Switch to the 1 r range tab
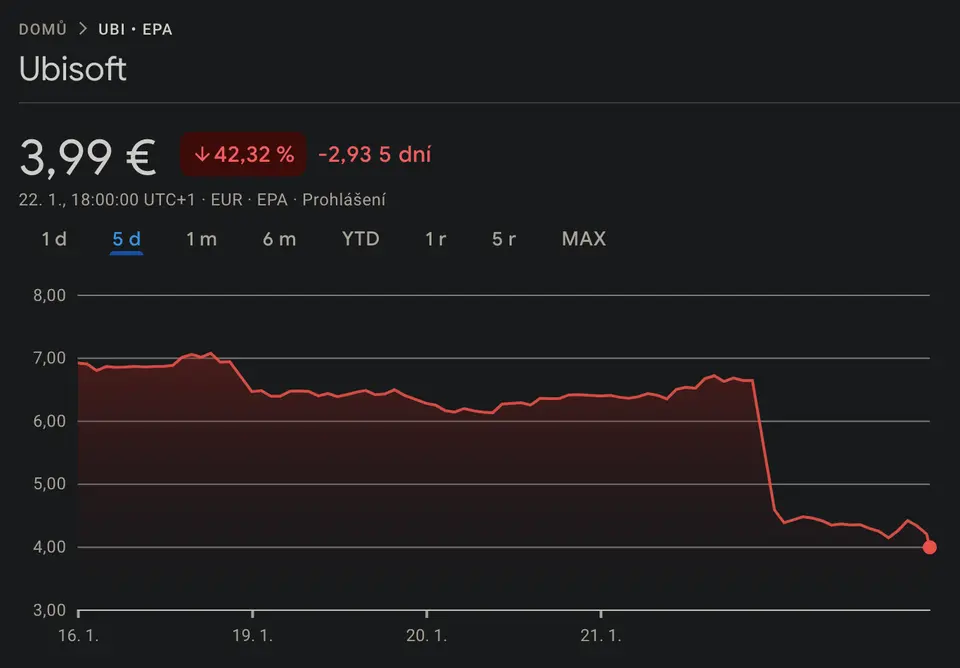The height and width of the screenshot is (668, 960). tap(435, 239)
